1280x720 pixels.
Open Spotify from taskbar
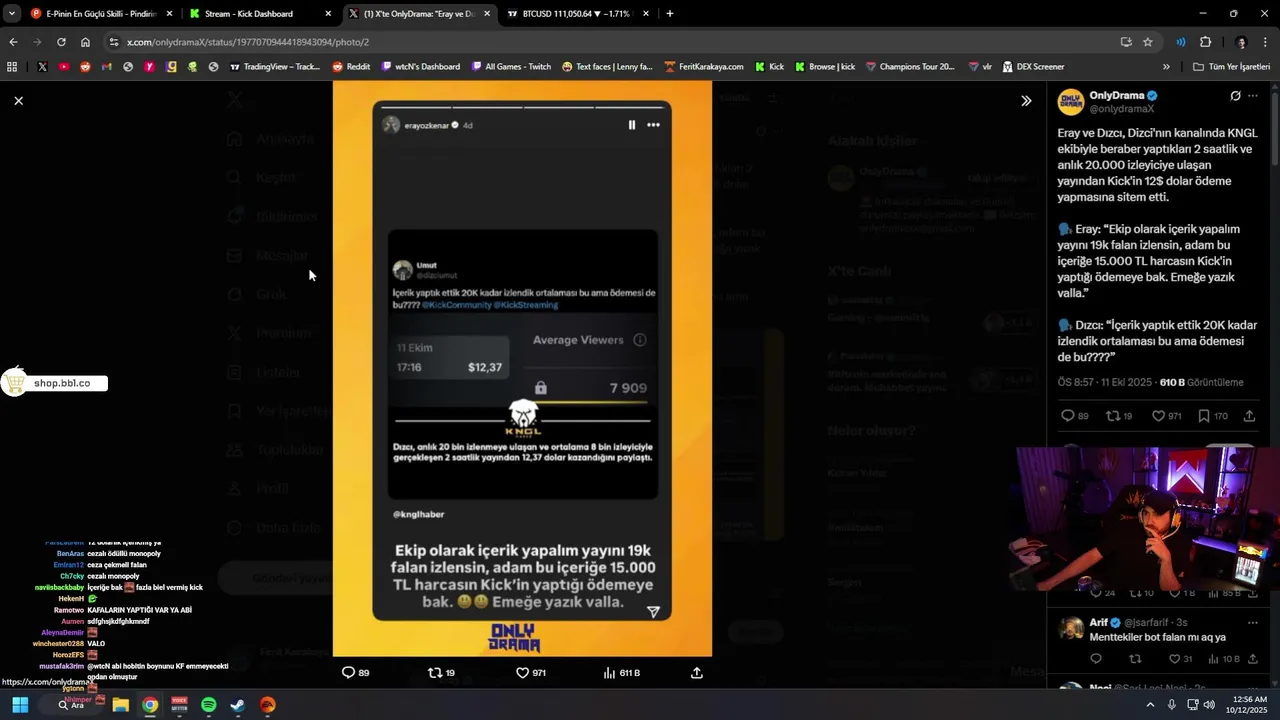click(x=208, y=705)
